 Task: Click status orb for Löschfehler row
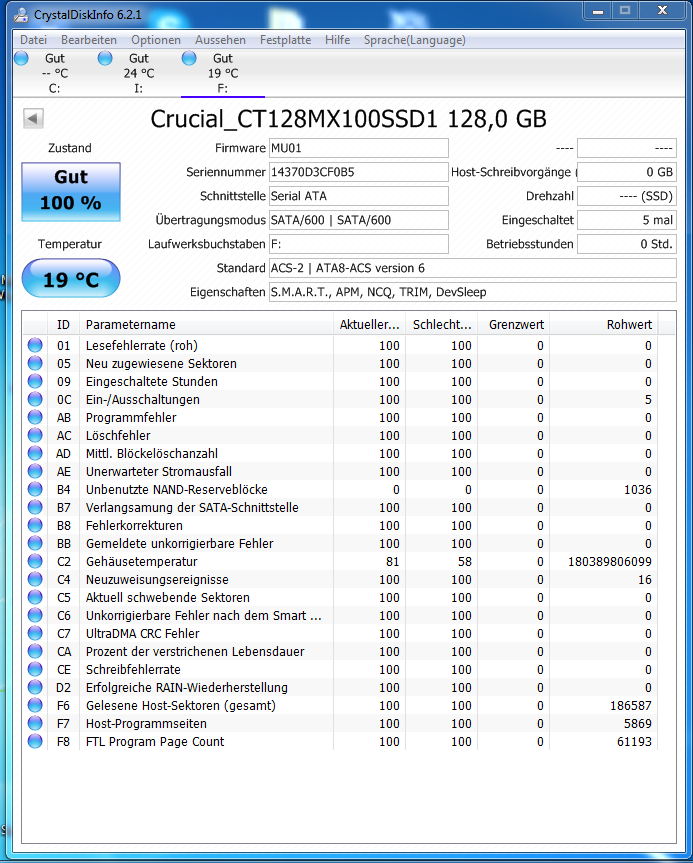[35, 435]
